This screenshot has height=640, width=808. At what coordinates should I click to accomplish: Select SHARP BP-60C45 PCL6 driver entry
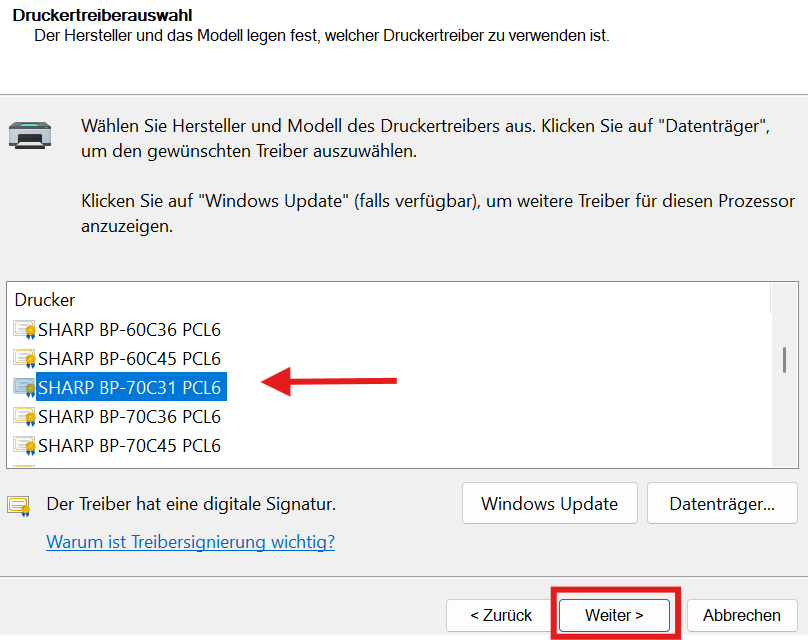pyautogui.click(x=129, y=359)
